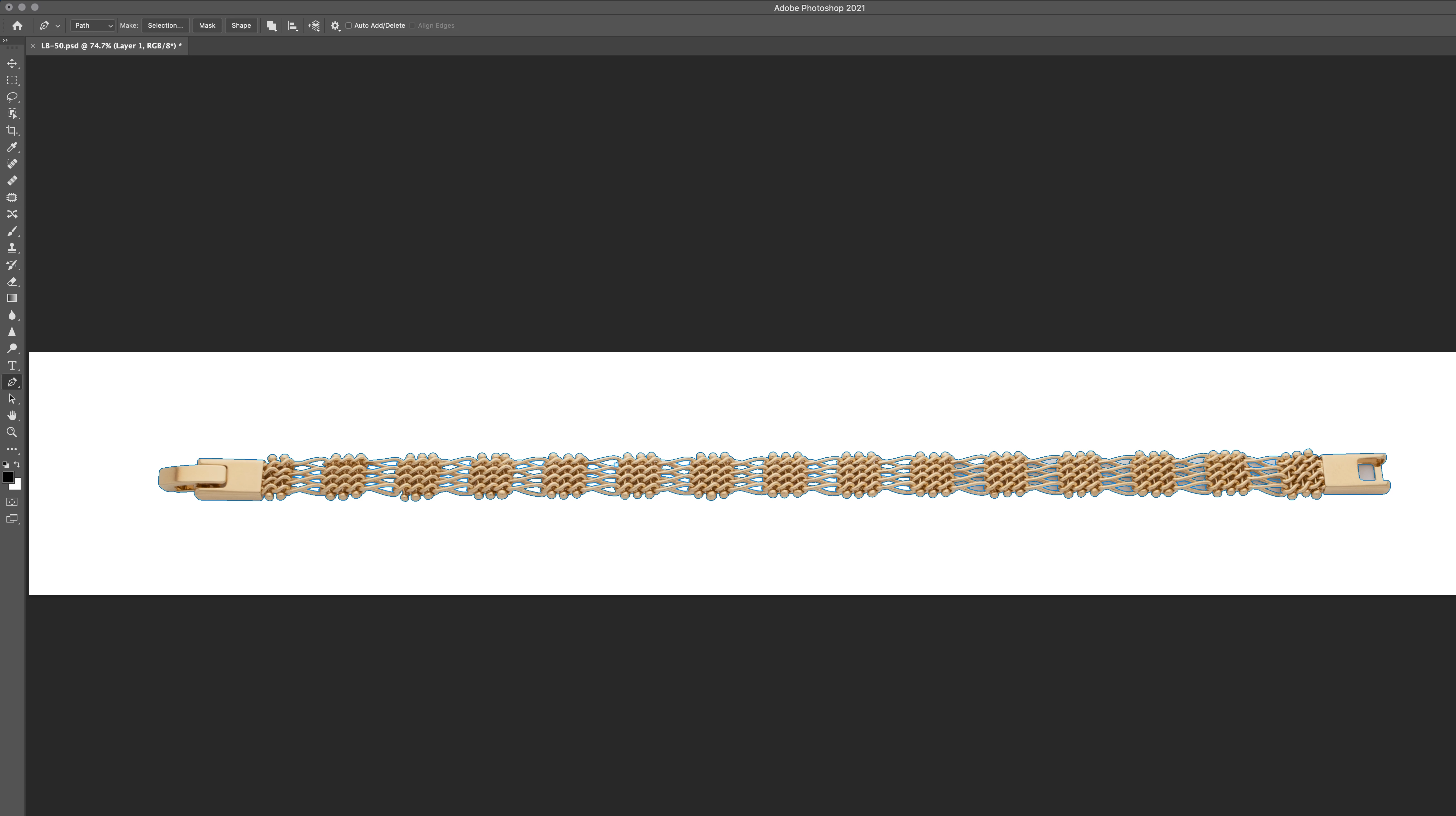
Task: Select the Lasso tool
Action: (12, 97)
